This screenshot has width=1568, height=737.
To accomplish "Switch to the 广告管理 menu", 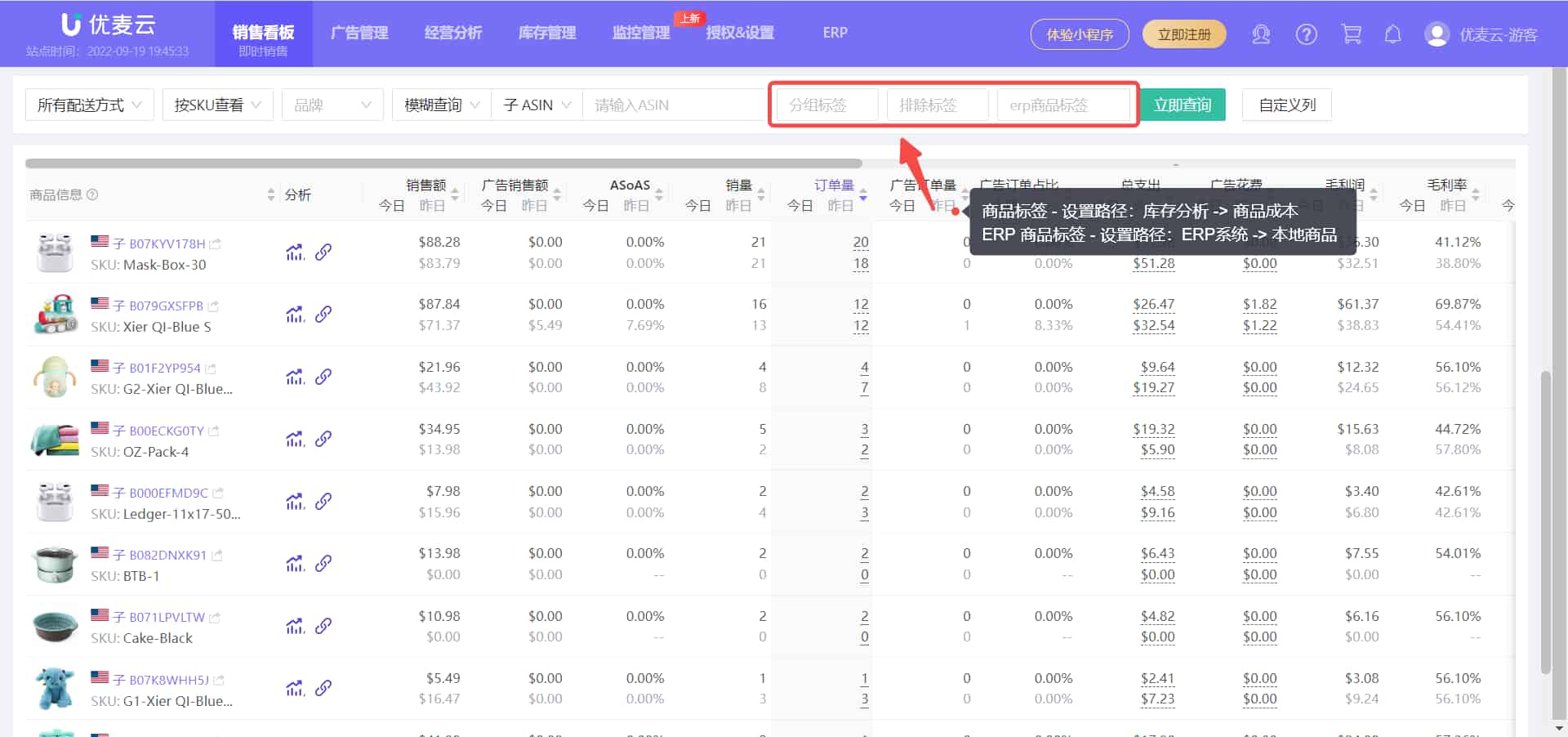I will (x=359, y=33).
